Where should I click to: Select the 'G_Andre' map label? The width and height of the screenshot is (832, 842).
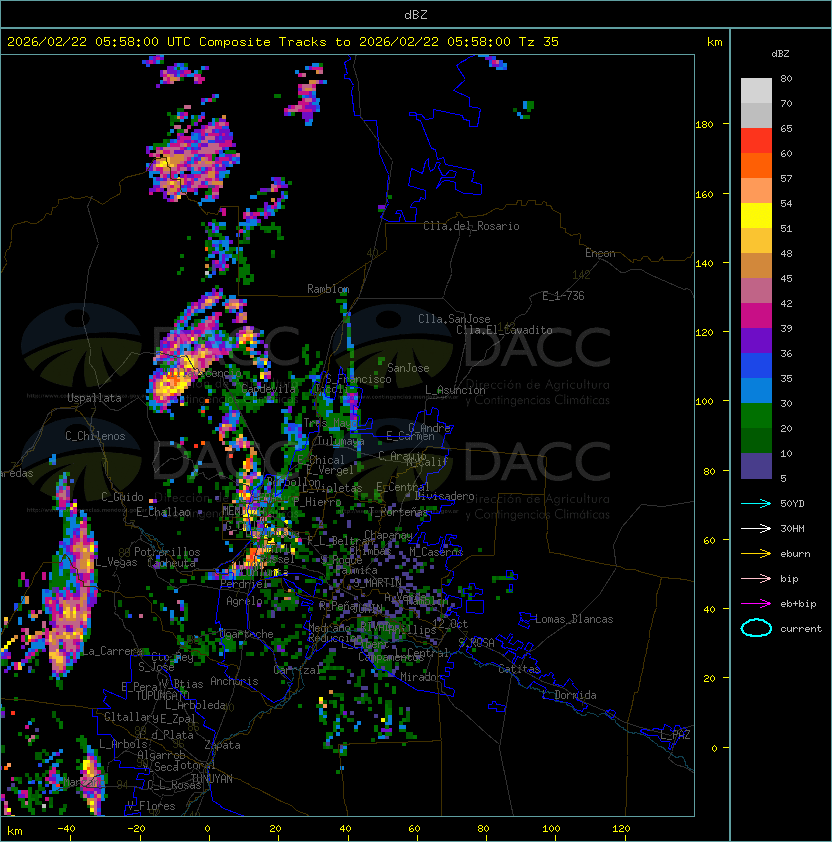(429, 428)
